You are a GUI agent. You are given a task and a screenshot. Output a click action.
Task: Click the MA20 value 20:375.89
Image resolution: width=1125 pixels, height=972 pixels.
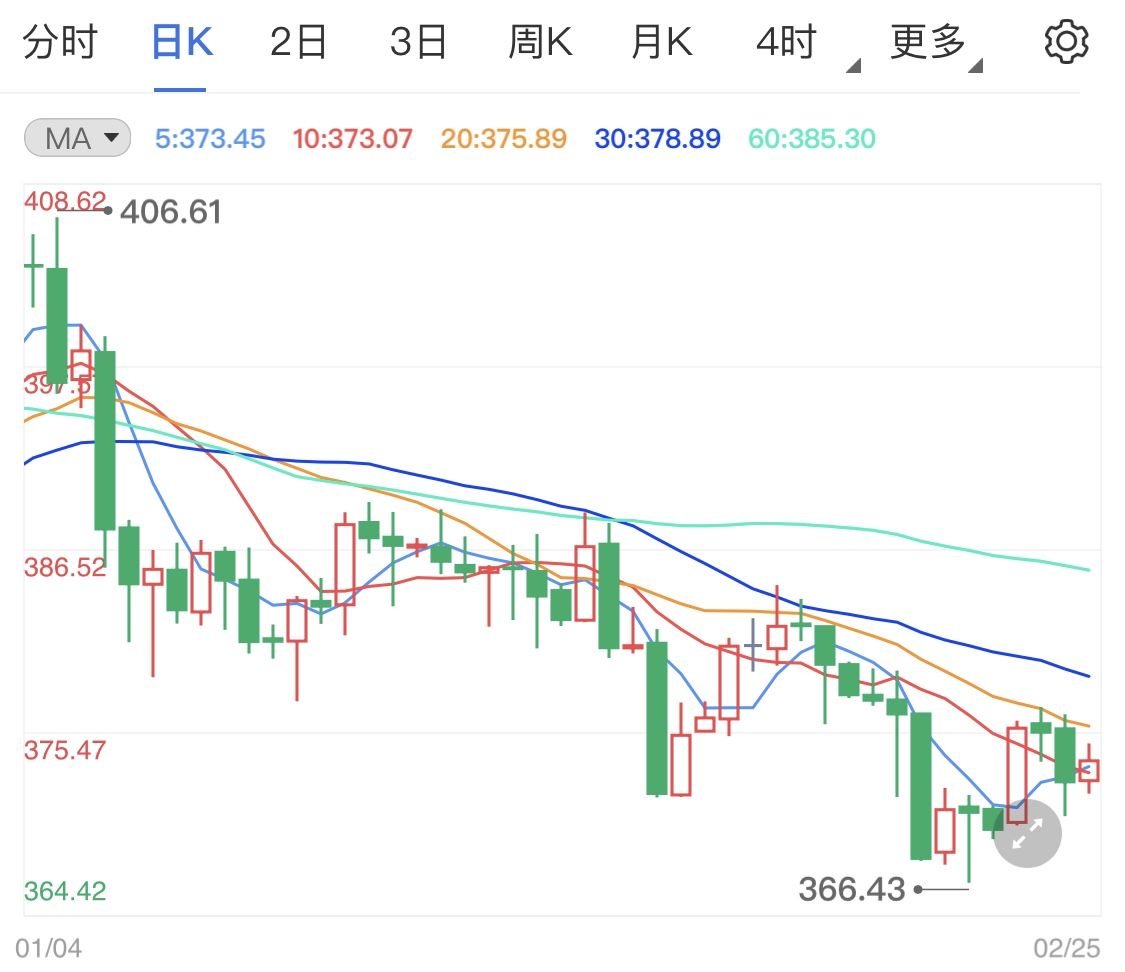(x=504, y=138)
